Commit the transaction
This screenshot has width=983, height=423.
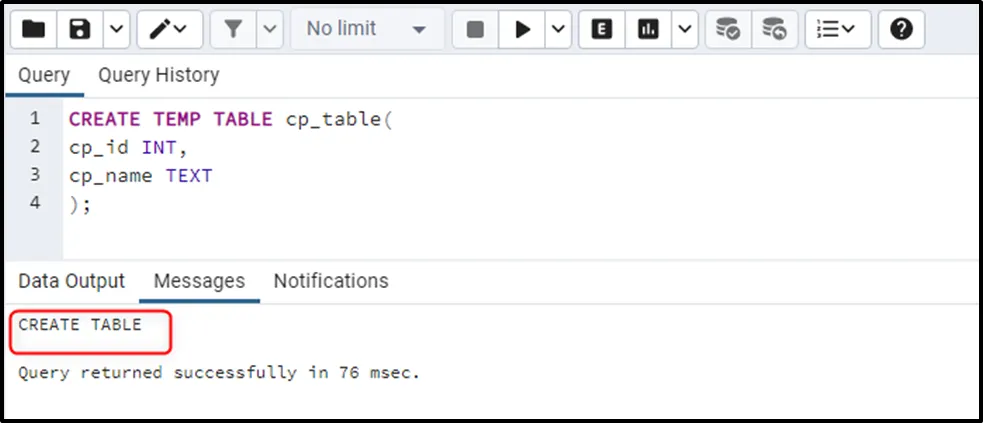(727, 30)
